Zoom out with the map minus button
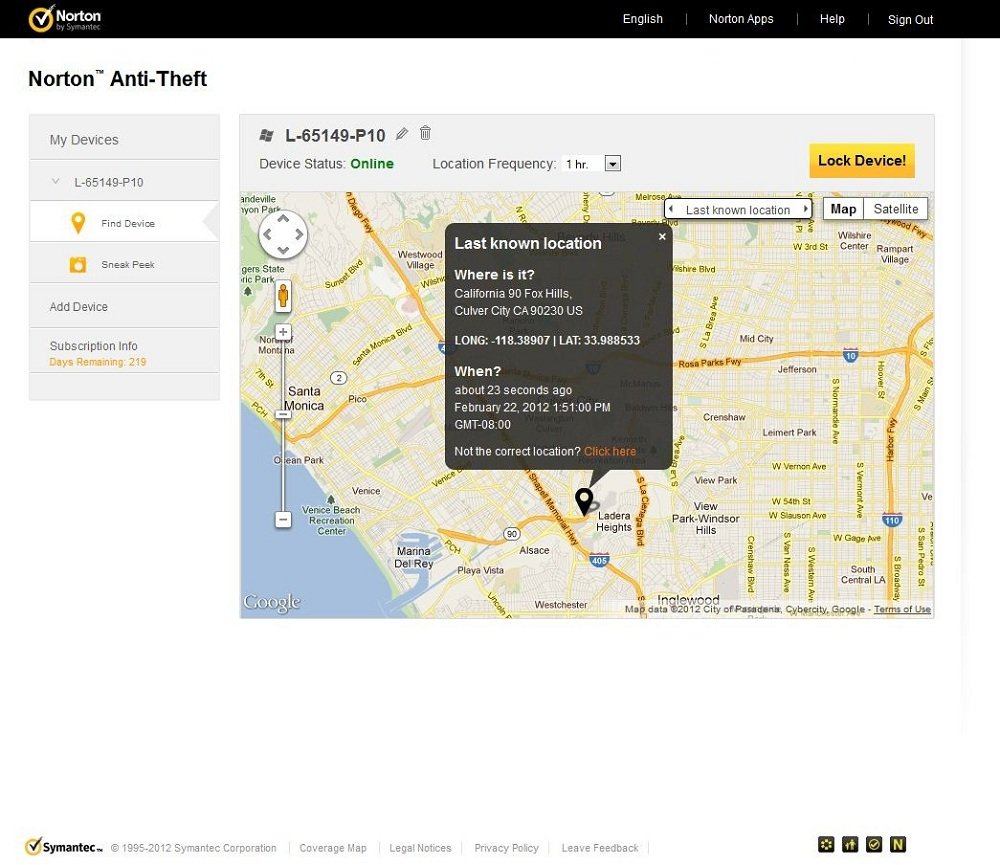Image resolution: width=1000 pixels, height=865 pixels. pyautogui.click(x=283, y=520)
